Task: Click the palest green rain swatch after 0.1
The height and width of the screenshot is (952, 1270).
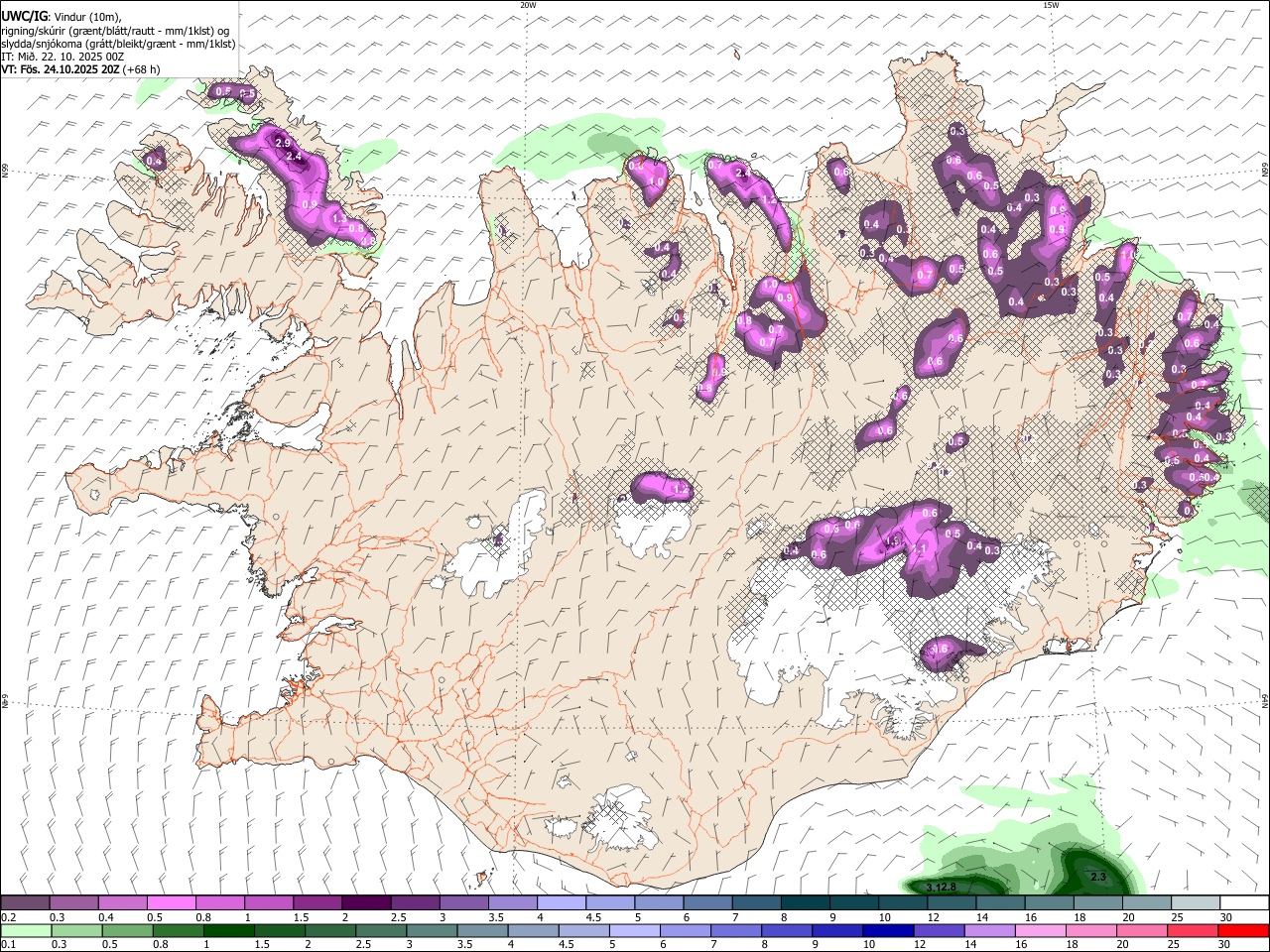Action: click(26, 931)
